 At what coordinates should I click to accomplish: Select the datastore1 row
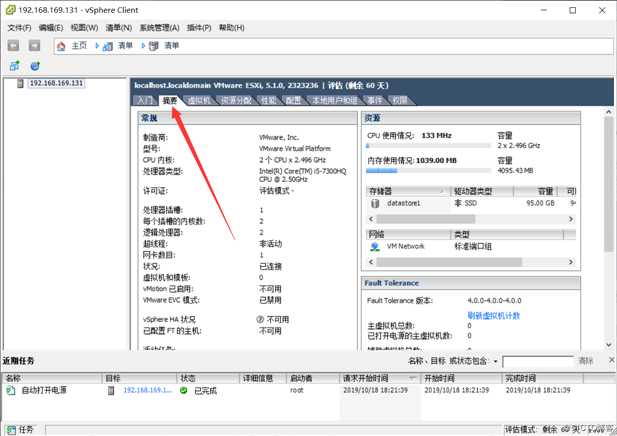[471, 203]
